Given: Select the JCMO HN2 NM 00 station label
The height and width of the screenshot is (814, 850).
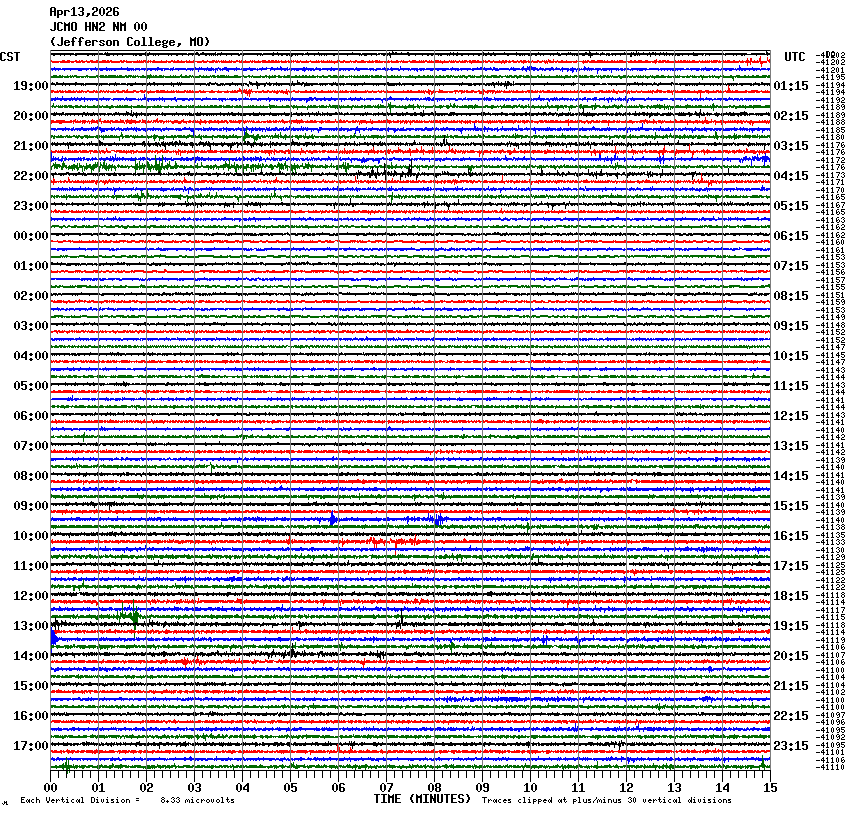Looking at the screenshot, I should click(98, 27).
